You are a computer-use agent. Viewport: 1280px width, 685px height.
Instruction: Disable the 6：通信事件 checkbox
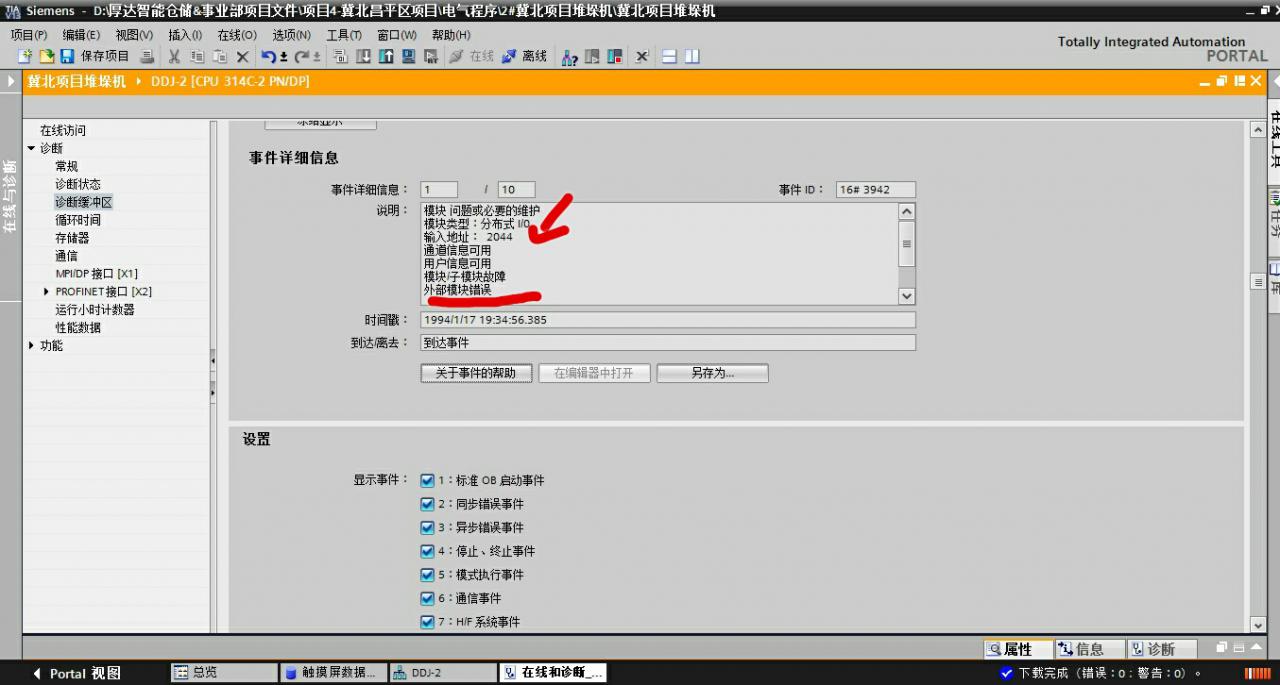tap(428, 598)
